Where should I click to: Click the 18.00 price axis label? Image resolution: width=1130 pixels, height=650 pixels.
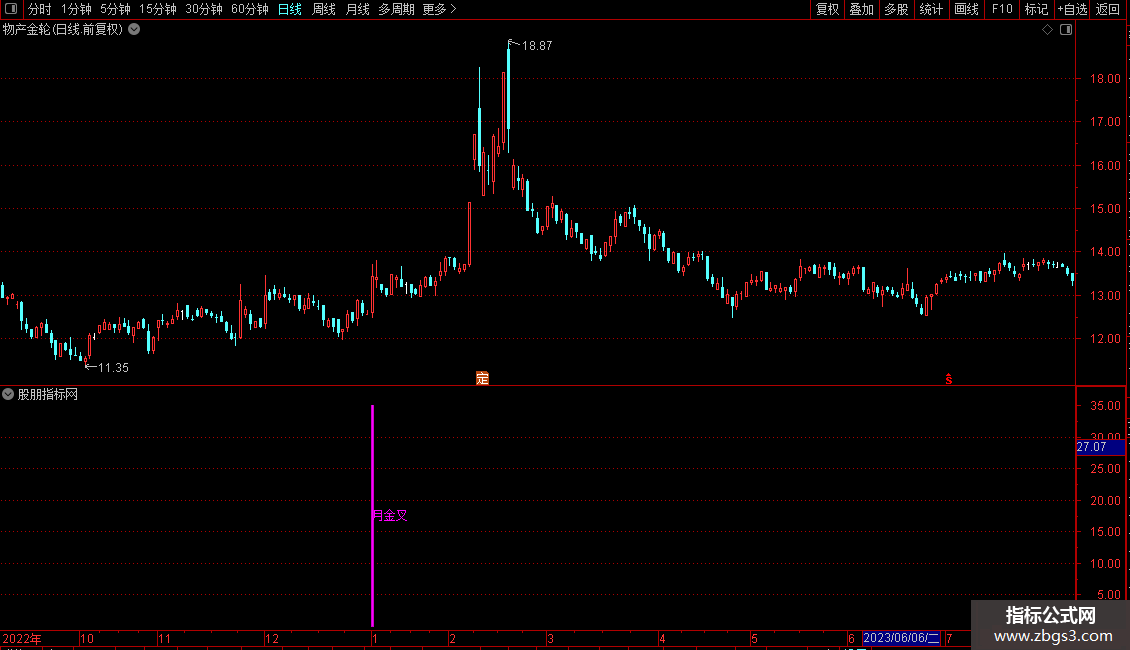1105,79
